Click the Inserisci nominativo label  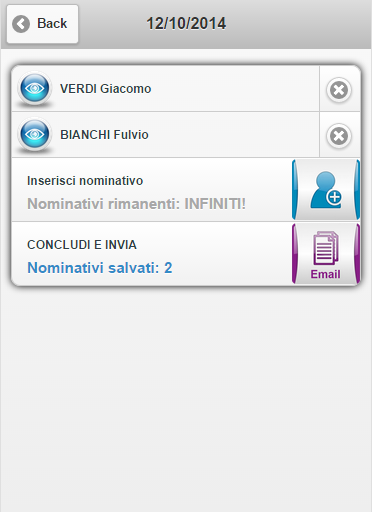click(x=85, y=181)
